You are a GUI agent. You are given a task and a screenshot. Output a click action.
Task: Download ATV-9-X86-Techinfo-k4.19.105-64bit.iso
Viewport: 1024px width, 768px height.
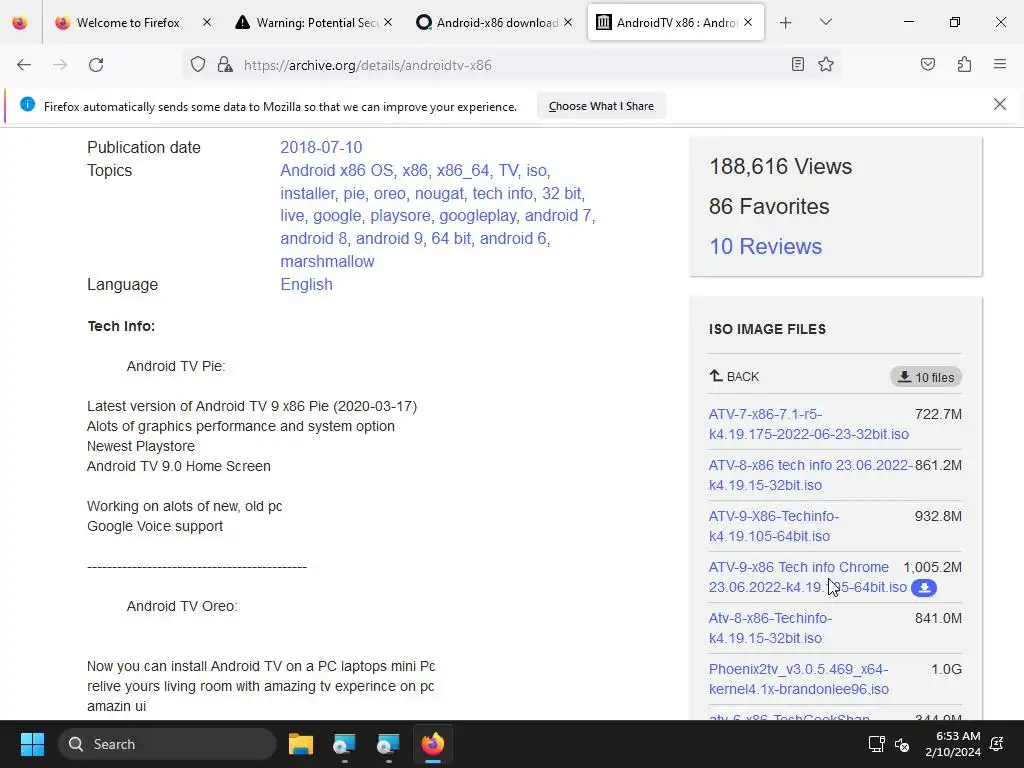pos(774,526)
